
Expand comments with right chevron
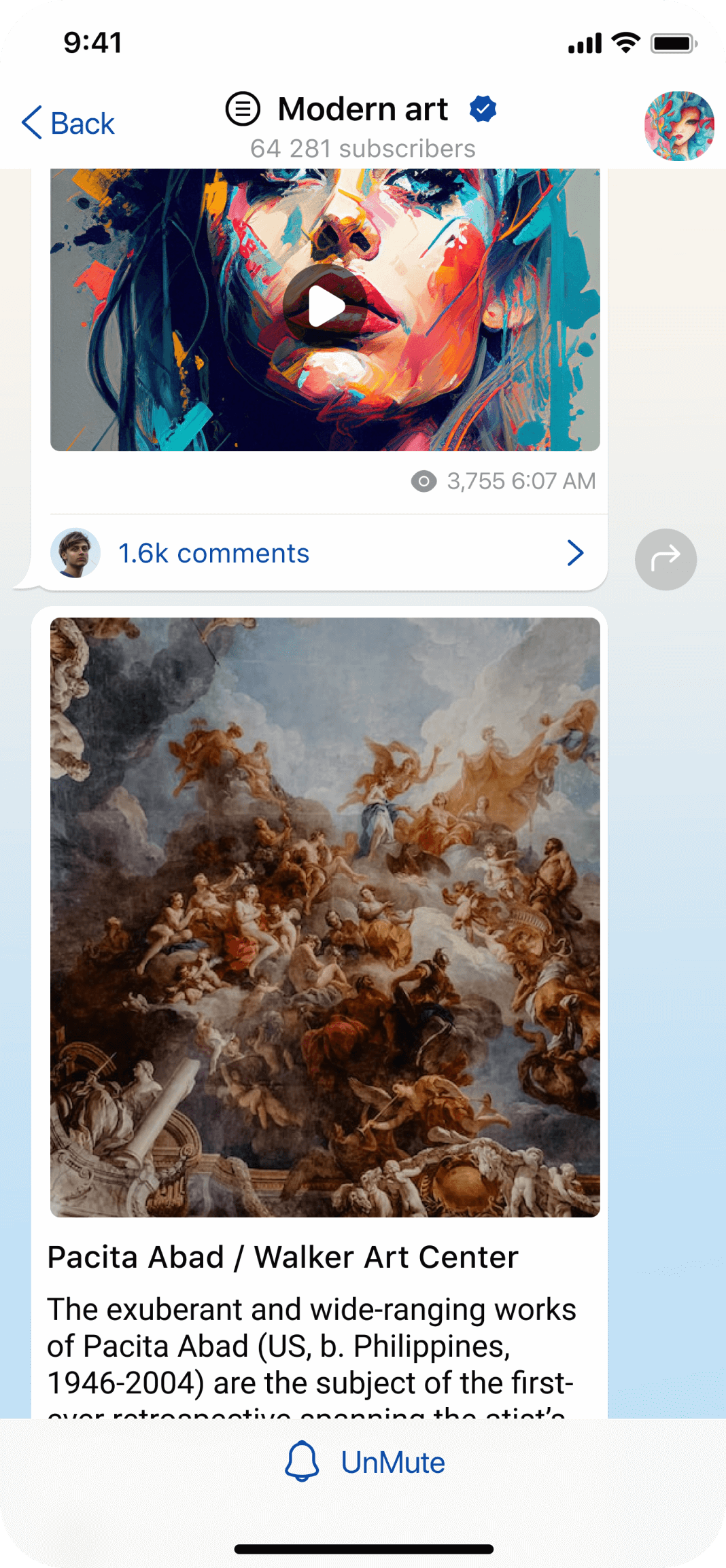coord(575,553)
